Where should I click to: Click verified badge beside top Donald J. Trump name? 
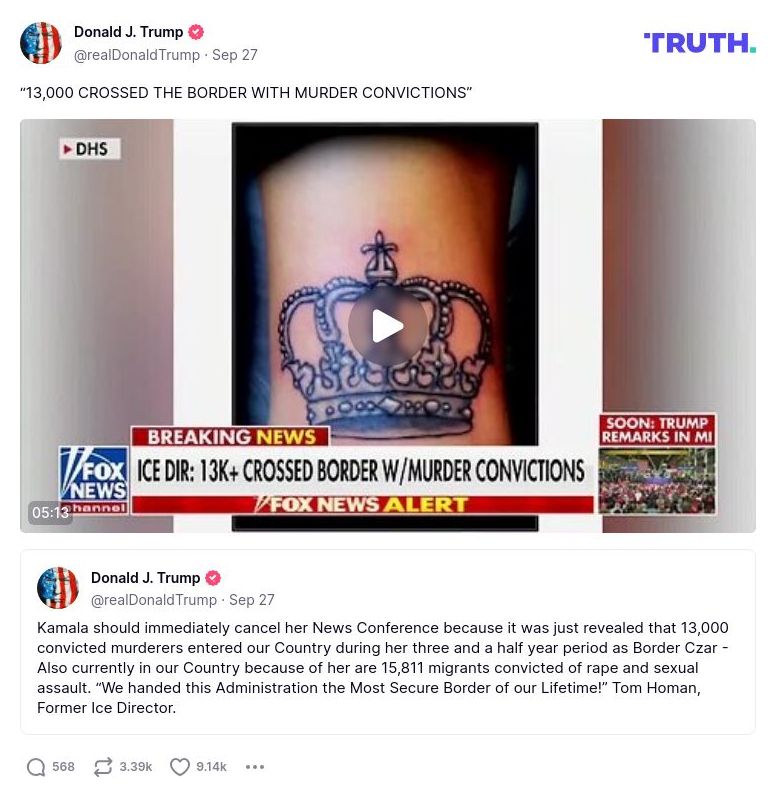(x=196, y=32)
